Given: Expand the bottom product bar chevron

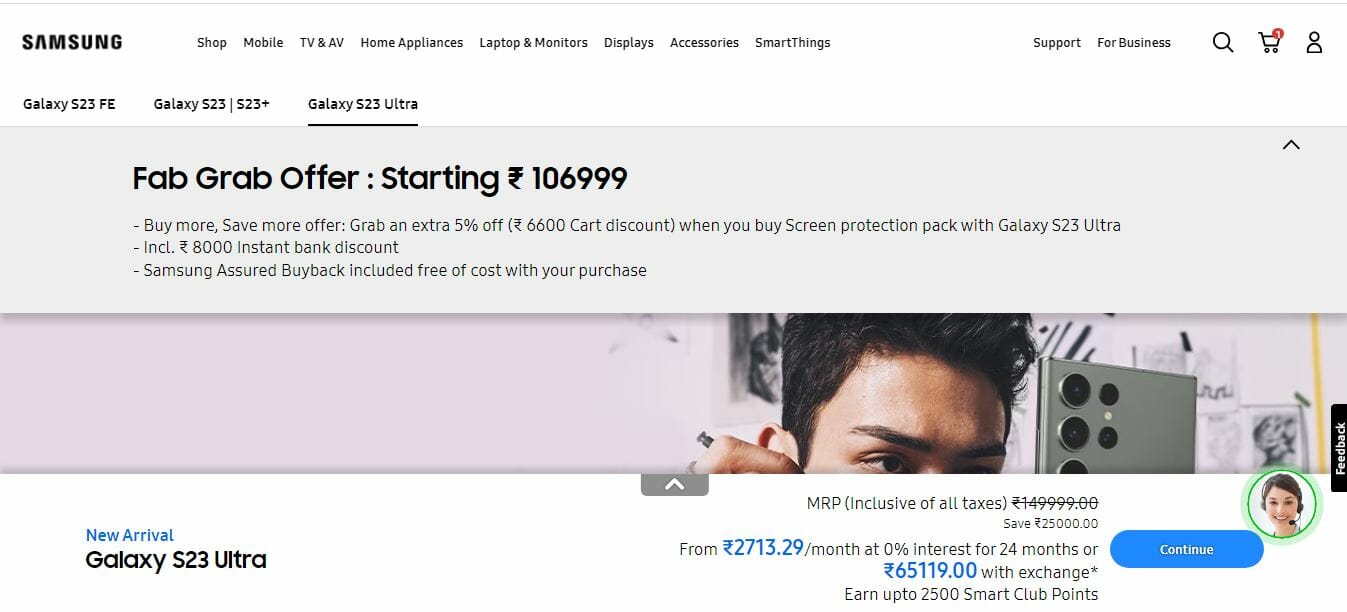Looking at the screenshot, I should click(x=675, y=484).
